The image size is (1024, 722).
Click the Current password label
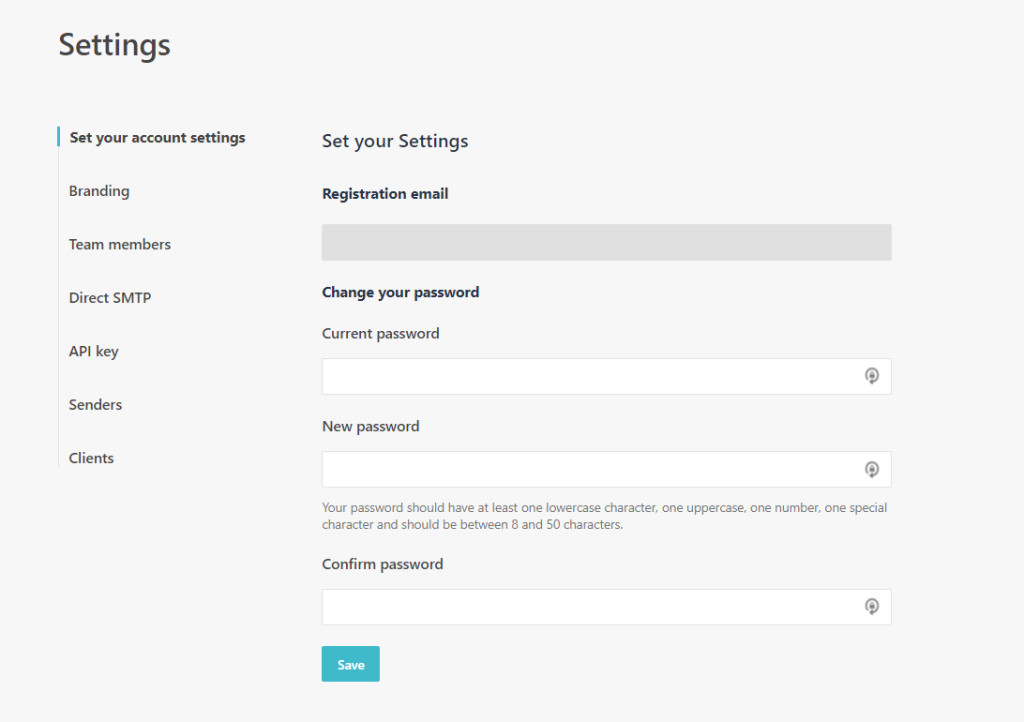(380, 334)
